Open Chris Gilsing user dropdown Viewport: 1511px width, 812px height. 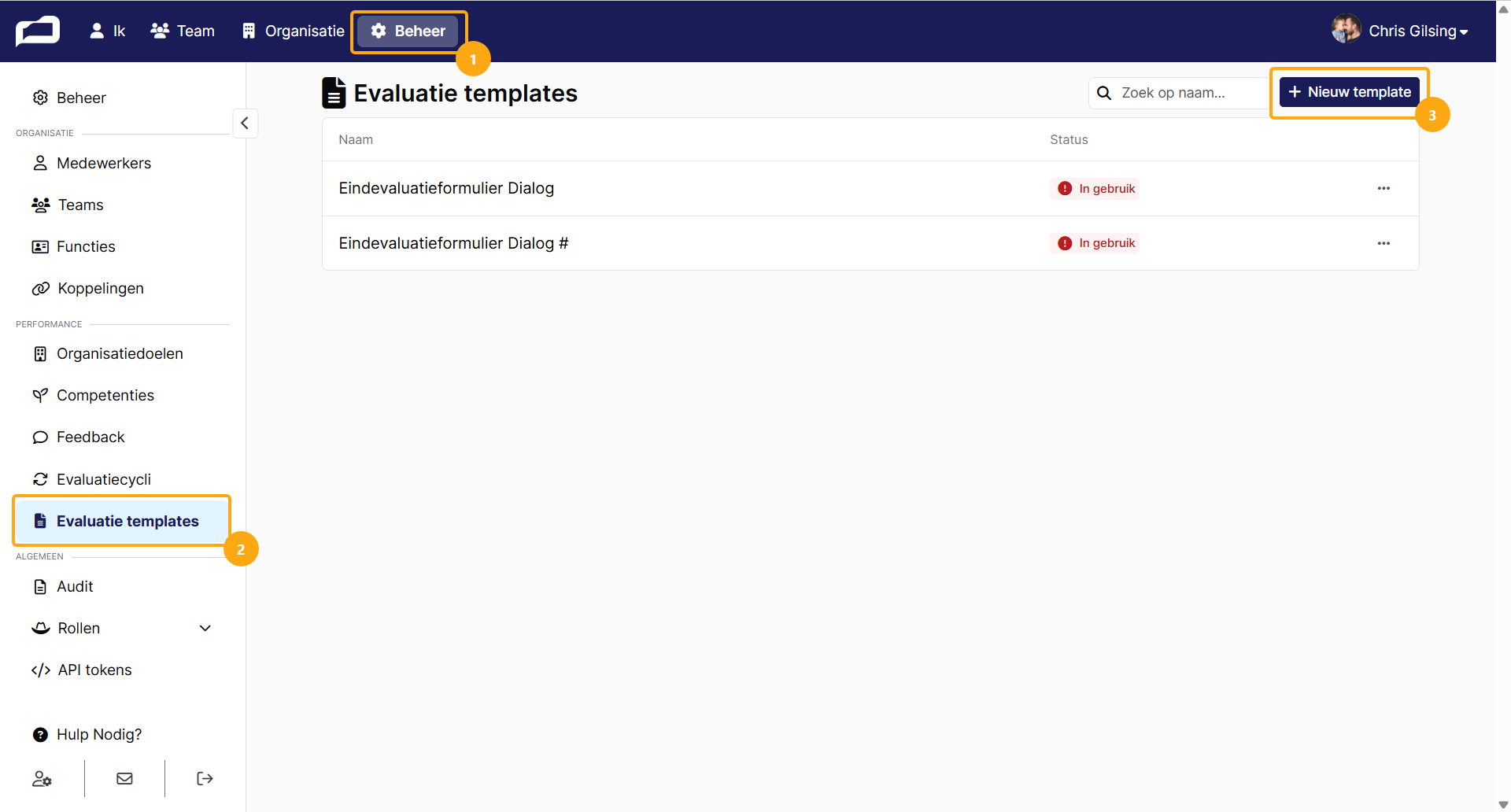1399,31
